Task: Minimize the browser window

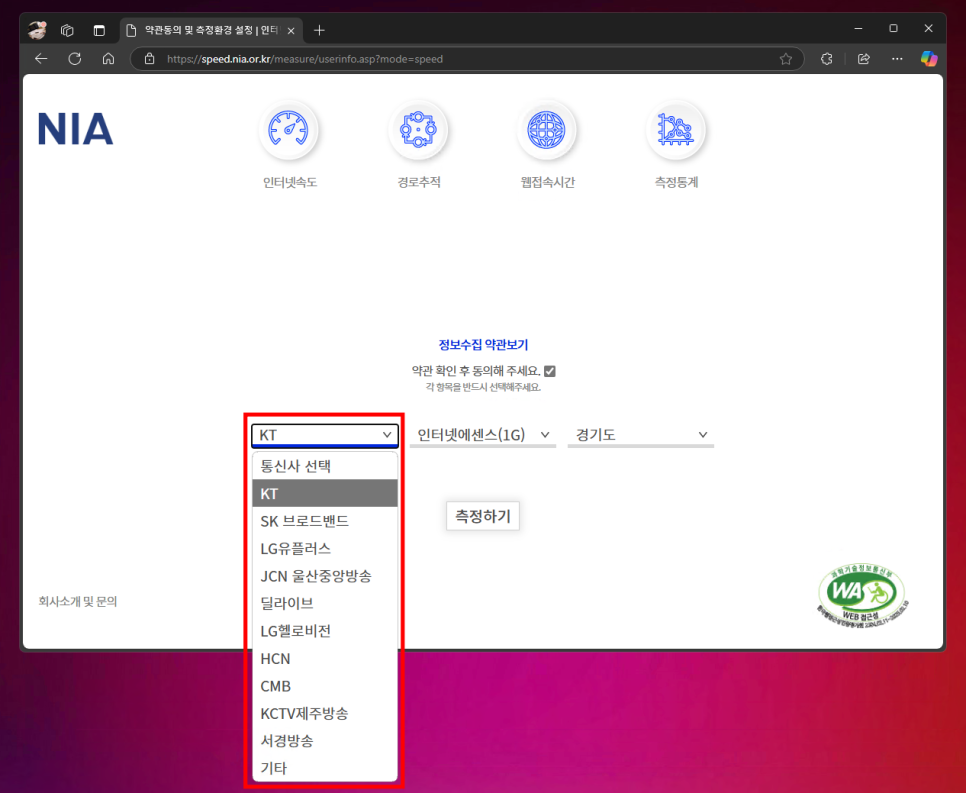Action: [858, 28]
